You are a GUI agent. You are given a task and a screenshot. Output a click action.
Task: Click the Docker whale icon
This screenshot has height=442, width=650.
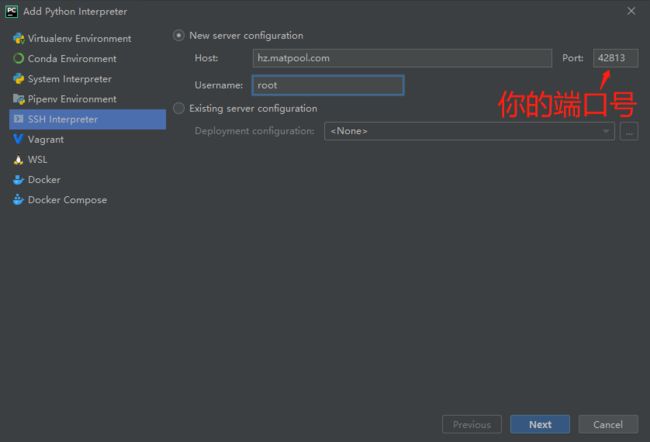point(19,180)
